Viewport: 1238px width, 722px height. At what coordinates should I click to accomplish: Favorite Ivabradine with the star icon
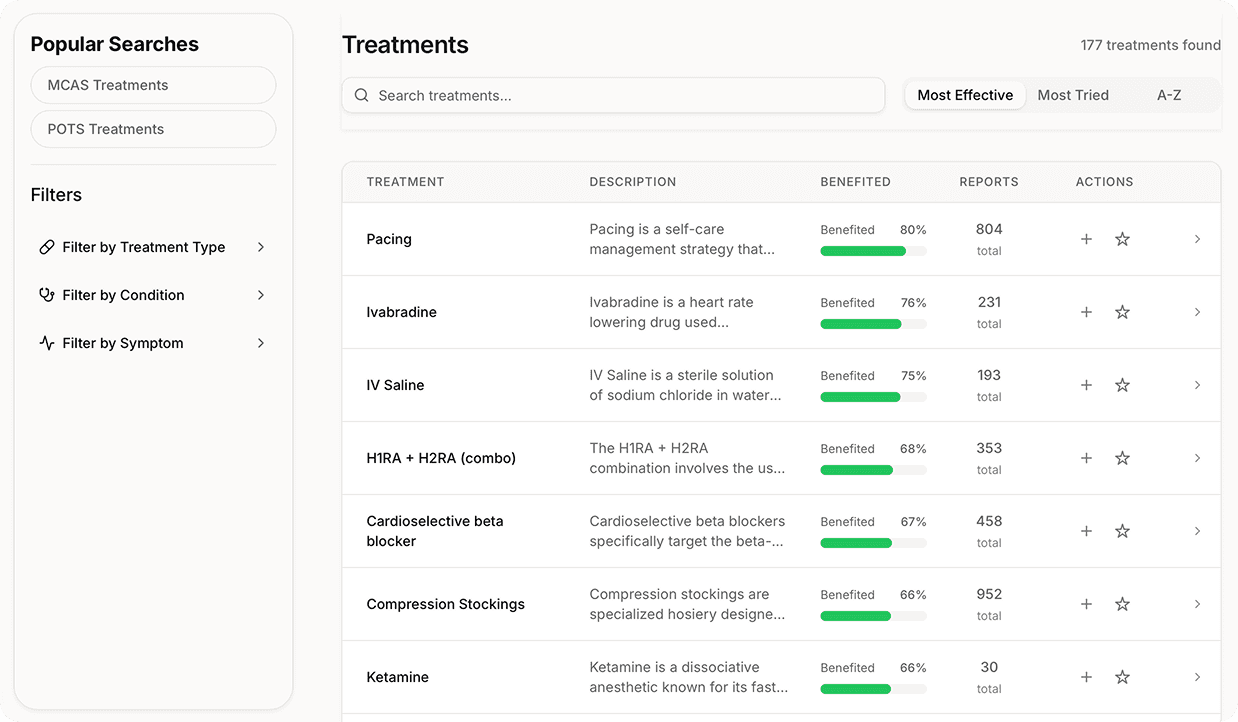(1122, 312)
